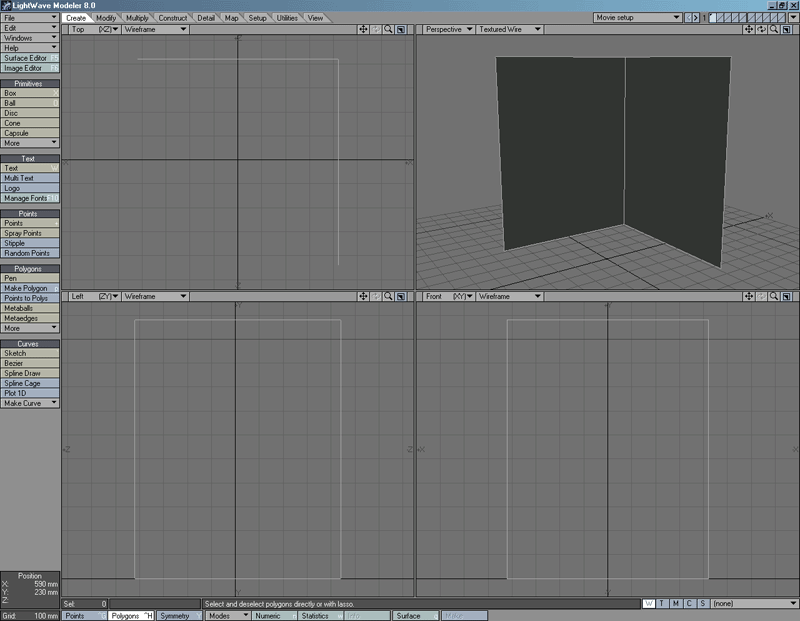Click the Zoom magnifier in the Perspective viewport
The width and height of the screenshot is (800, 621).
coord(773,30)
